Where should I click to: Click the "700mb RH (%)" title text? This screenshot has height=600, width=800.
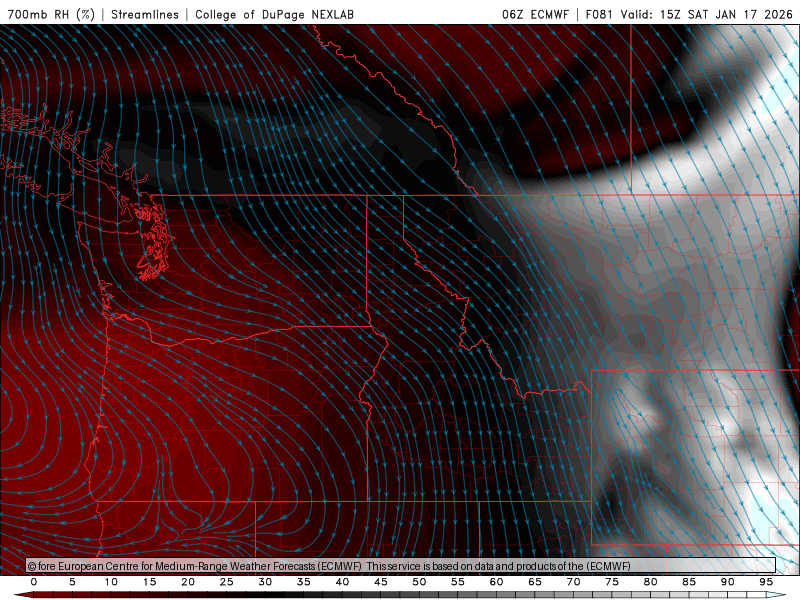point(51,14)
